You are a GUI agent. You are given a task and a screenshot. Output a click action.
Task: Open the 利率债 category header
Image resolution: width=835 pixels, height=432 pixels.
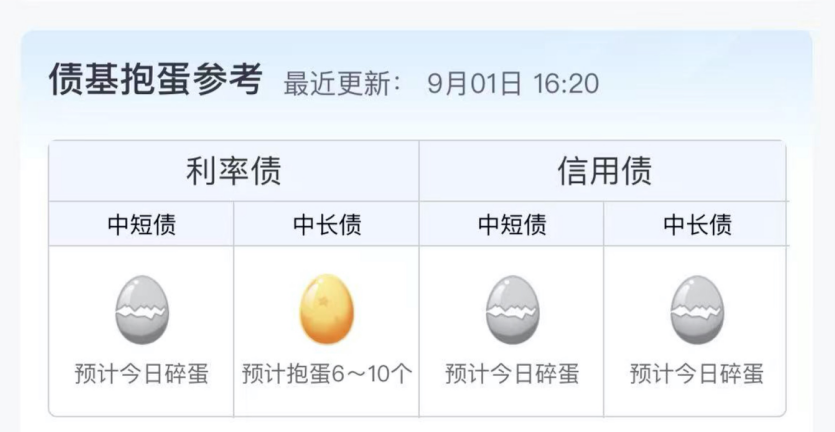click(x=234, y=171)
